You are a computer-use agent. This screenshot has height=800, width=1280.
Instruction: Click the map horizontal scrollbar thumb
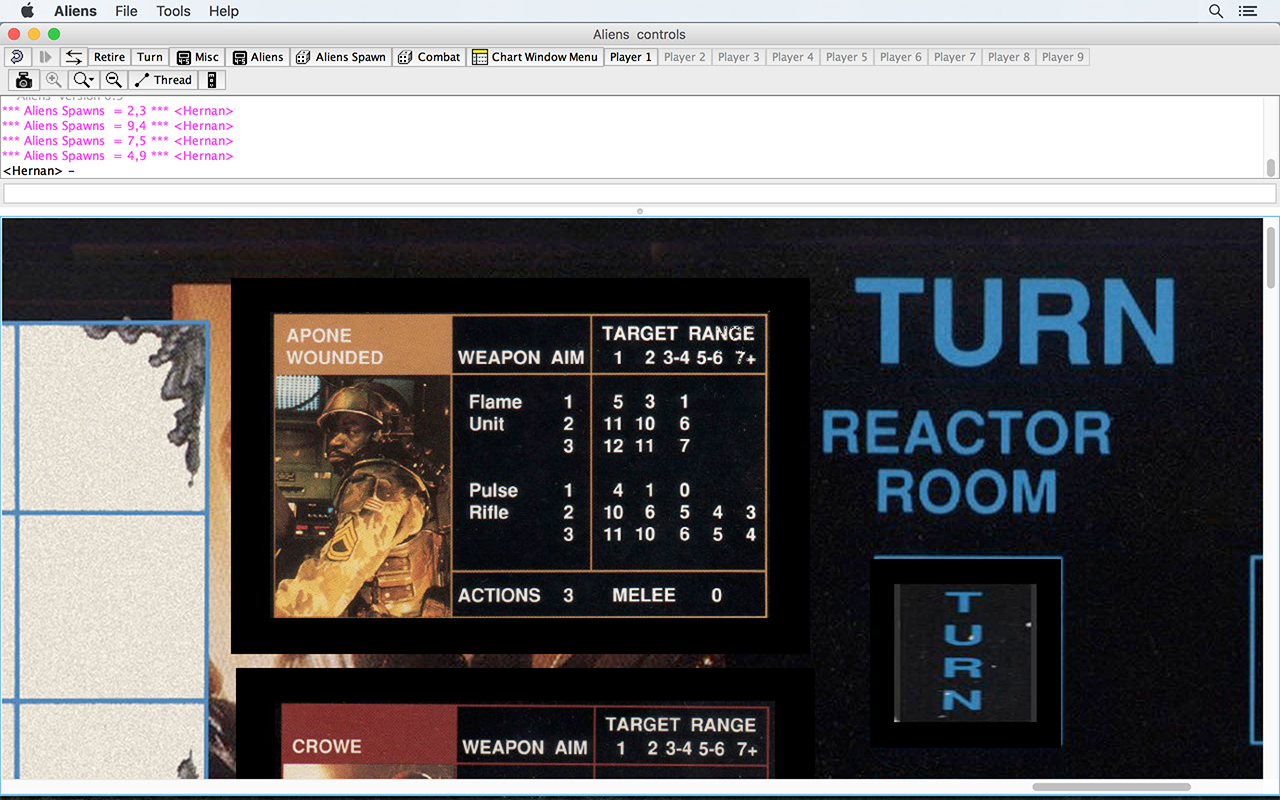[x=1111, y=787]
